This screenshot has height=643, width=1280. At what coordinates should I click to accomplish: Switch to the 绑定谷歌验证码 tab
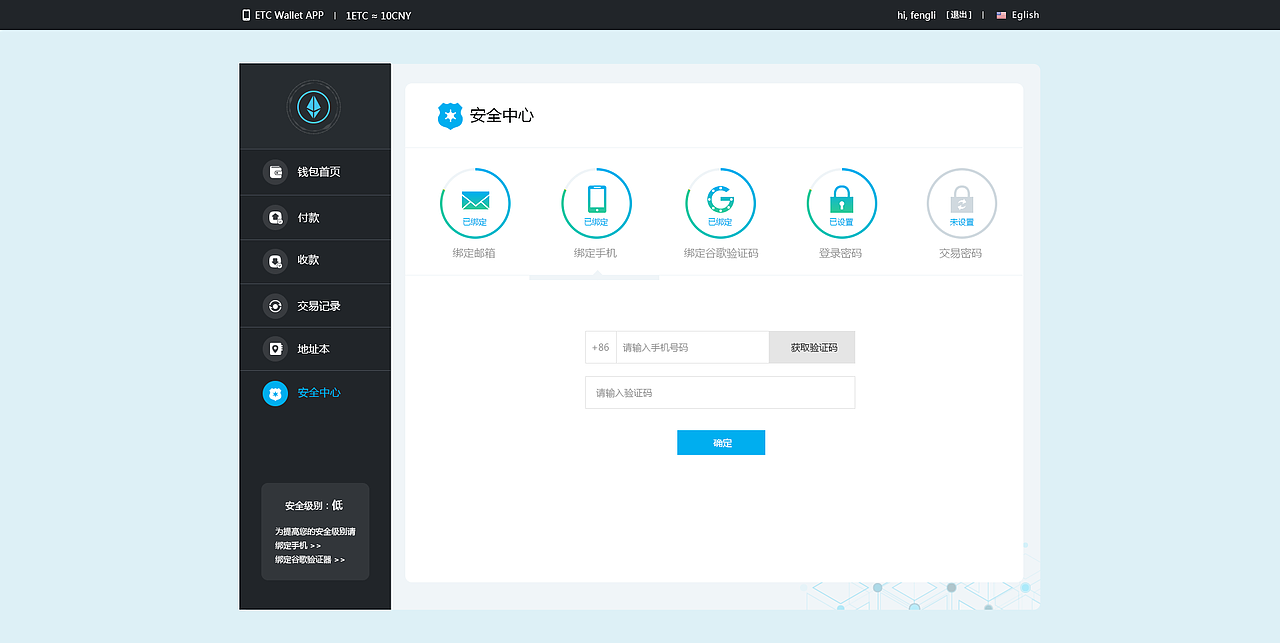click(x=721, y=254)
